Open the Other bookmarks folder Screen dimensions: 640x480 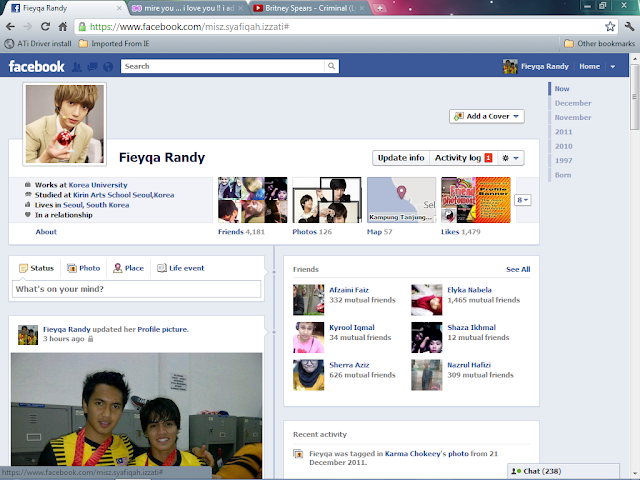coord(599,43)
